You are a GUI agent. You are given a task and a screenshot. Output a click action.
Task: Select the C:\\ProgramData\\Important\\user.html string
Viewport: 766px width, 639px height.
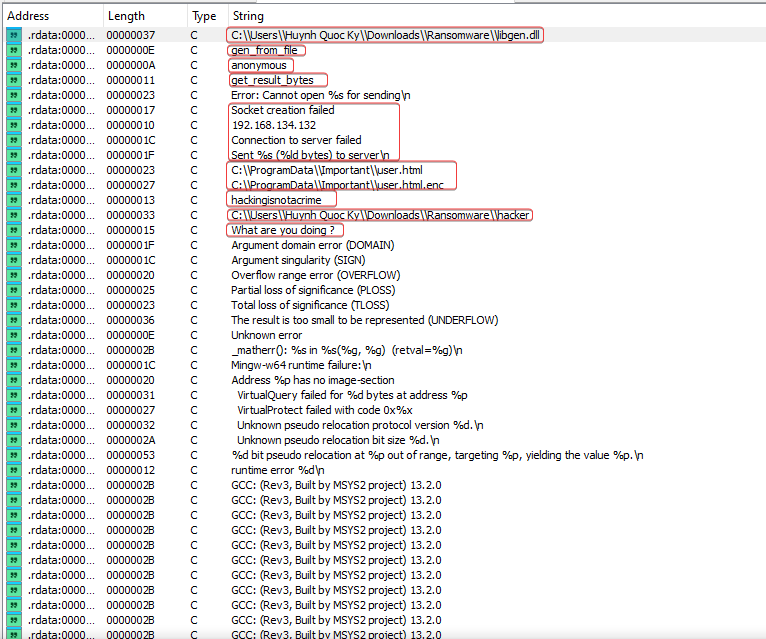click(x=327, y=170)
